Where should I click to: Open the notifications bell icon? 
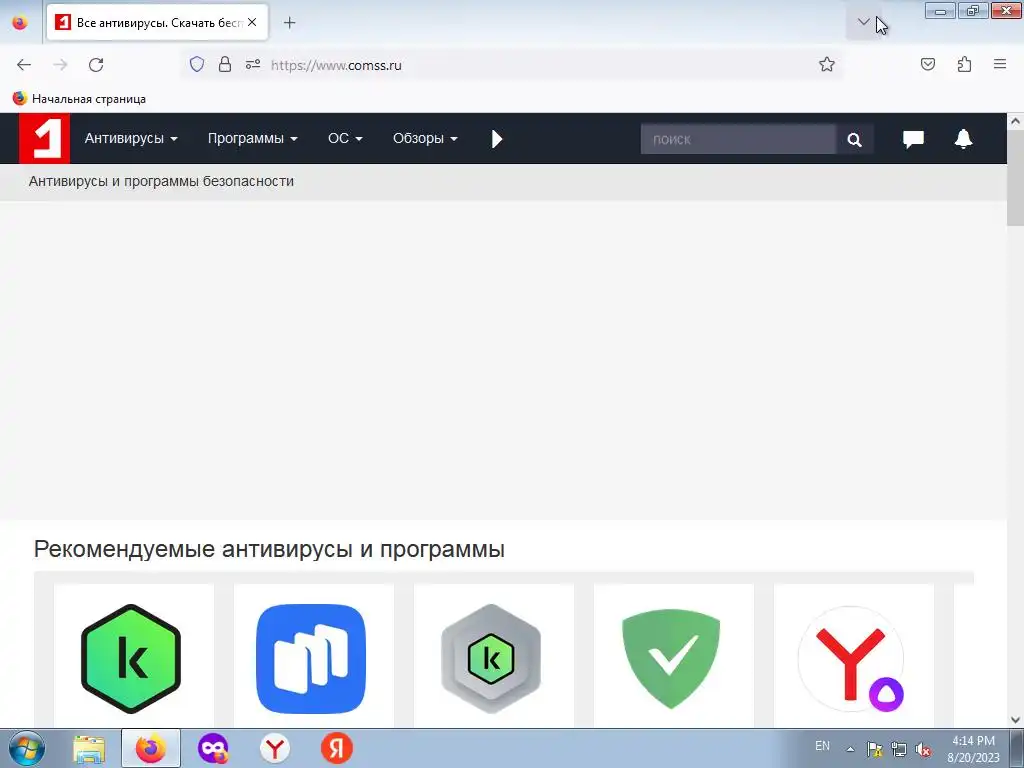tap(963, 138)
